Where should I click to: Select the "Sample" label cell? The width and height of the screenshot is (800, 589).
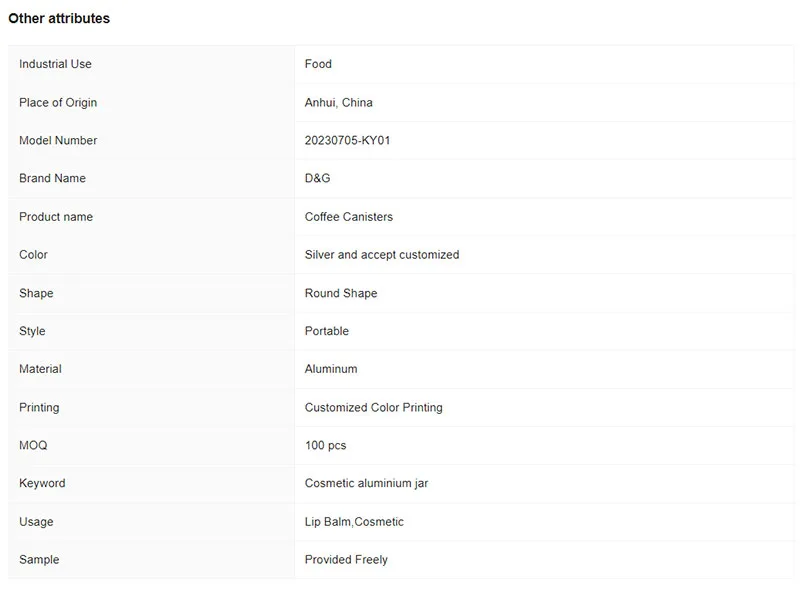click(39, 559)
